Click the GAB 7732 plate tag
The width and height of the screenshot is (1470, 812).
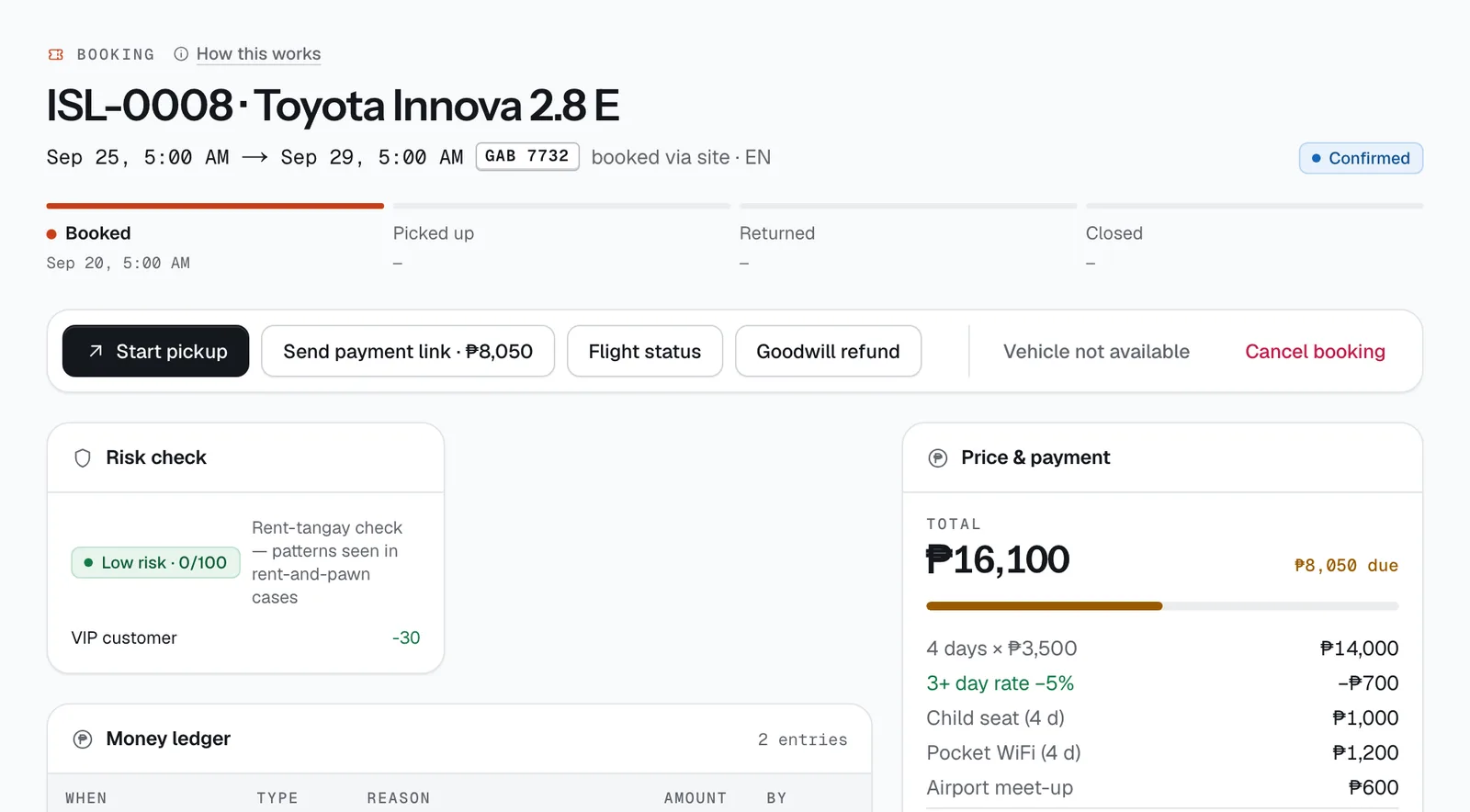click(527, 156)
